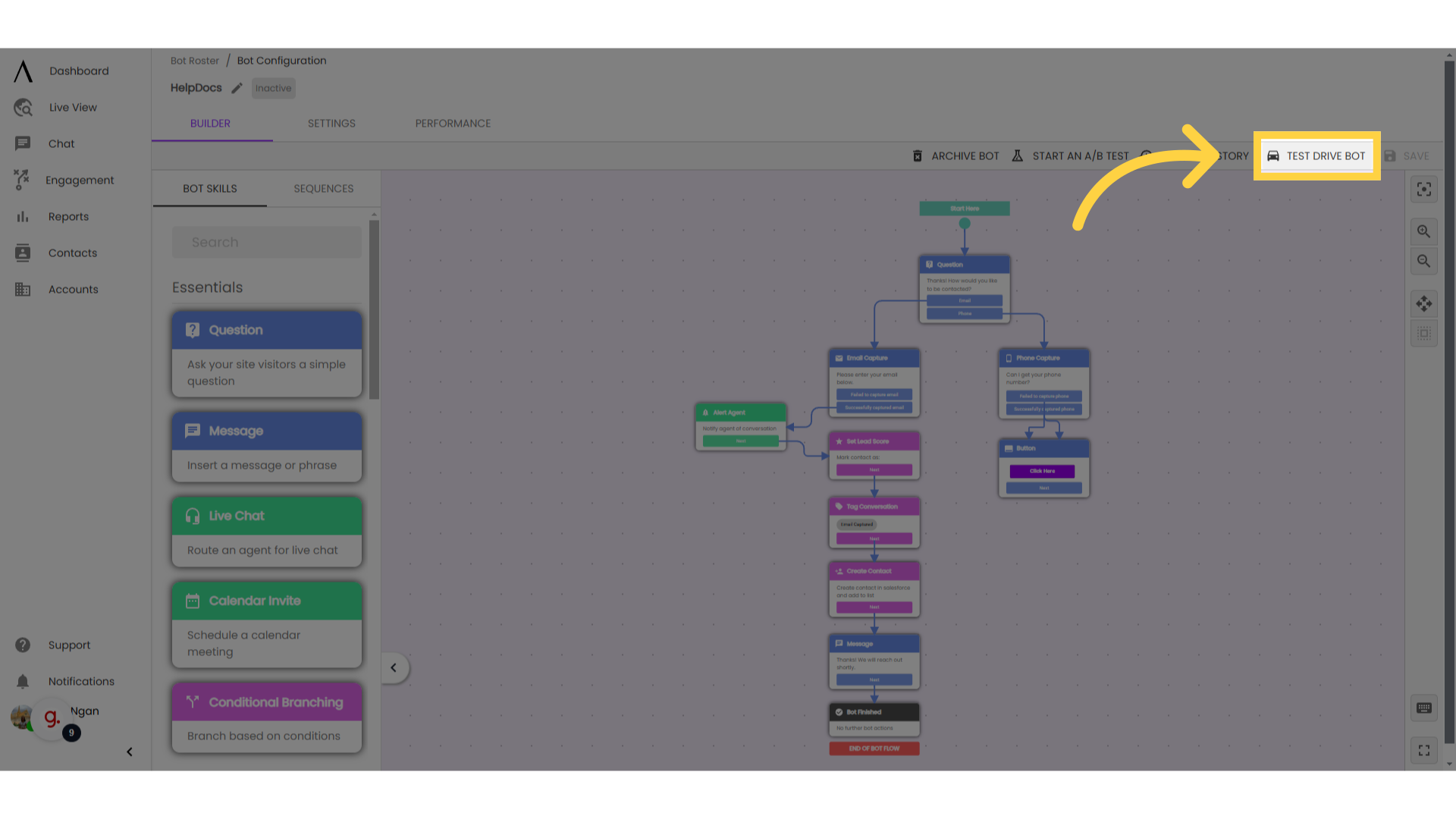
Task: Select the Message skill card
Action: [x=267, y=447]
